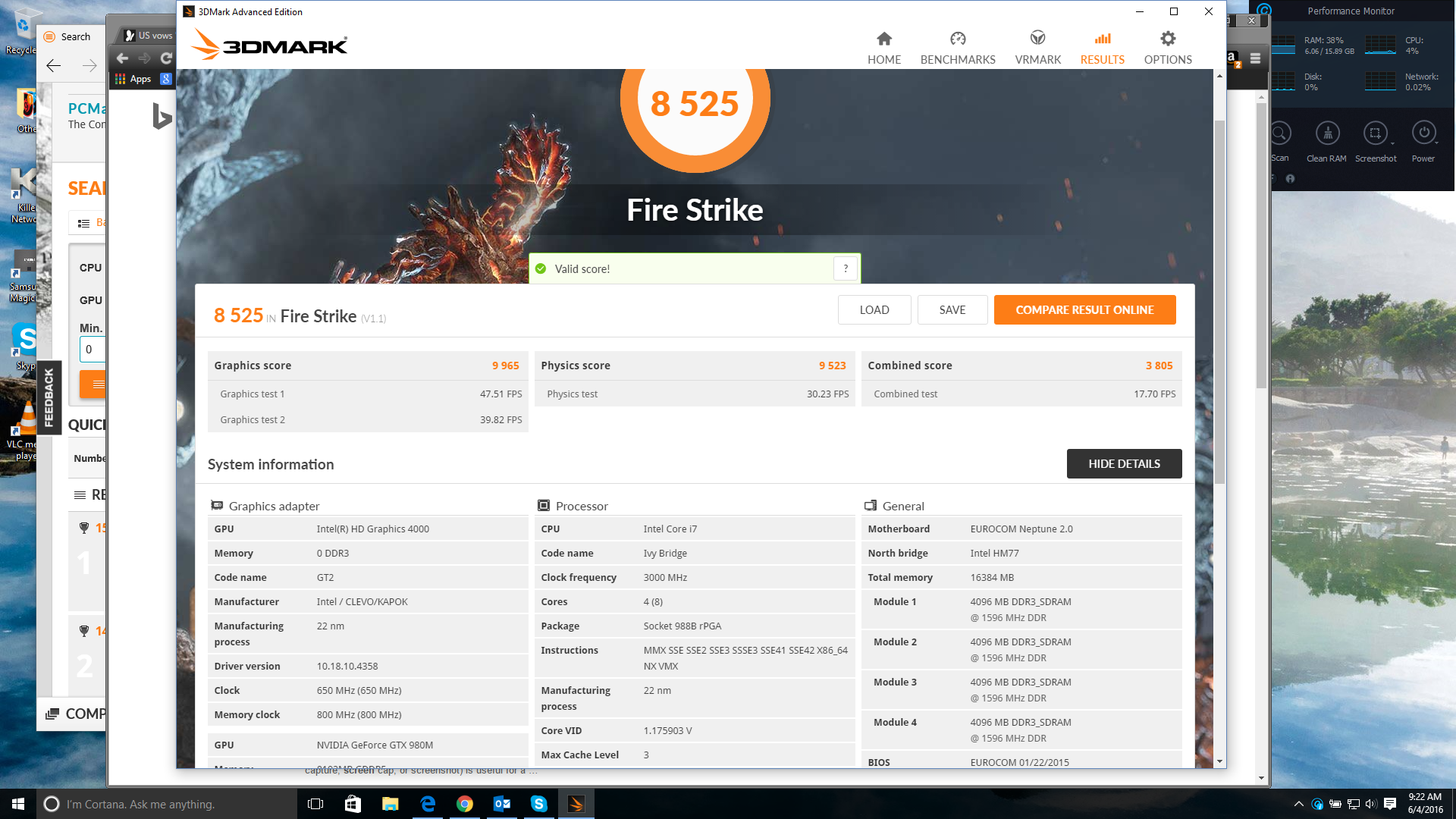The height and width of the screenshot is (819, 1456).
Task: Open Recycle Bin on the desktop
Action: click(23, 32)
